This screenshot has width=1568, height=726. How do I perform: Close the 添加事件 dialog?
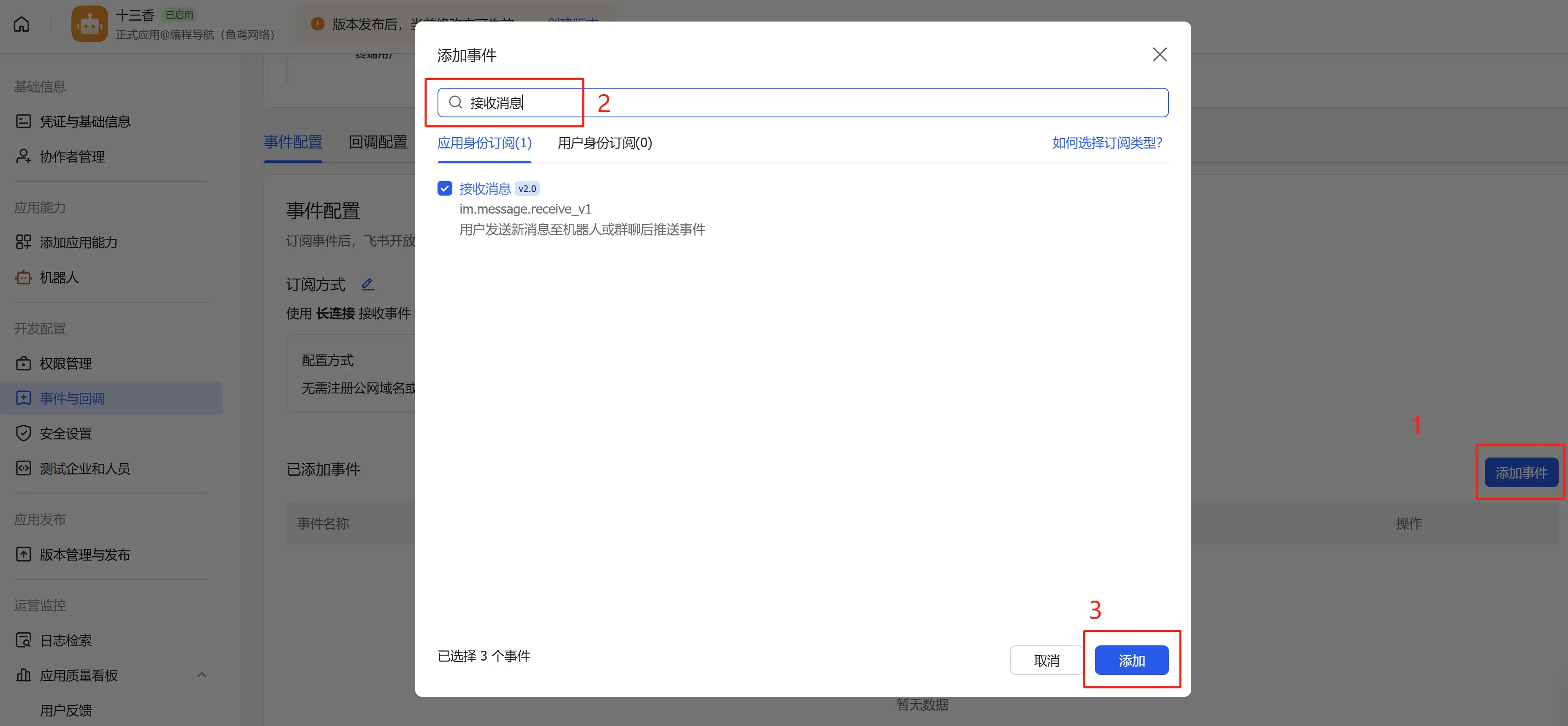coord(1159,55)
